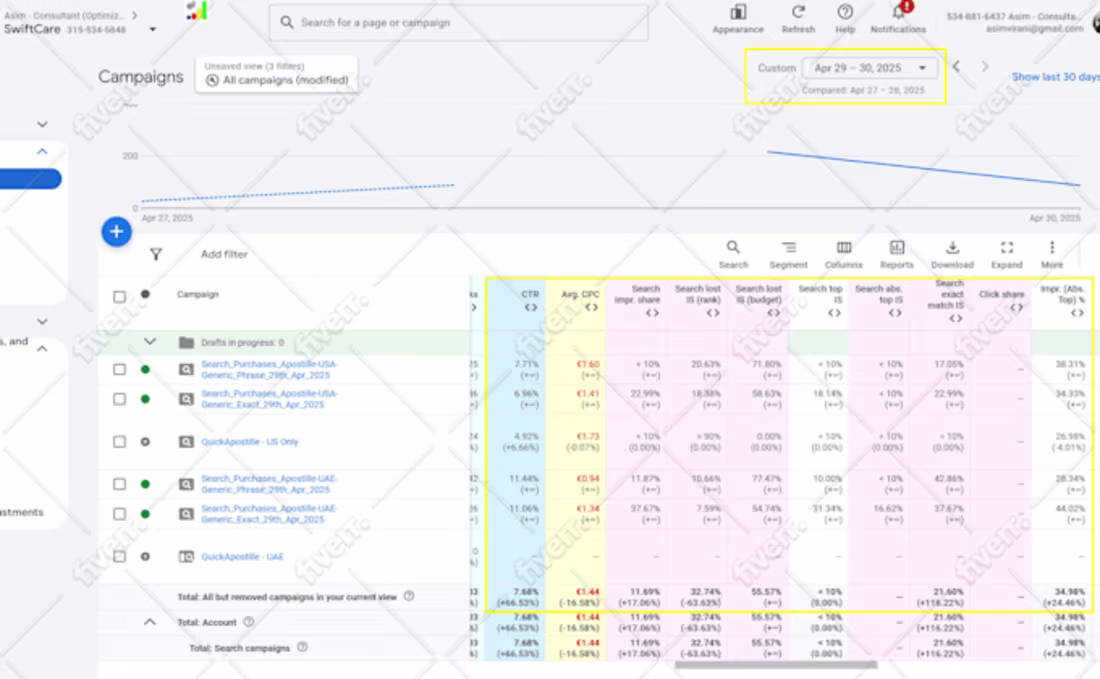Click the filter funnel icon next to Add filter
This screenshot has width=1100, height=679.
tap(156, 254)
